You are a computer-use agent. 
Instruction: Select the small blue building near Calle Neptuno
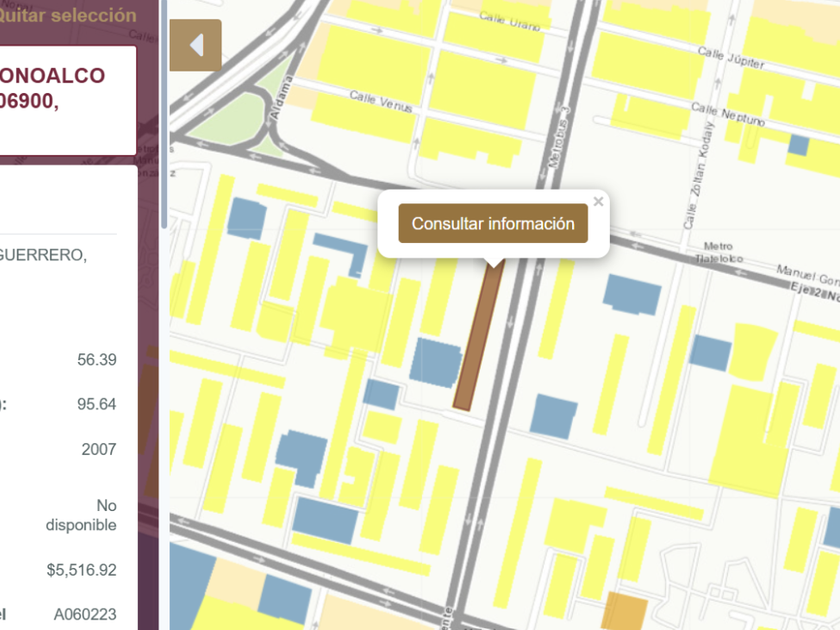click(x=798, y=145)
